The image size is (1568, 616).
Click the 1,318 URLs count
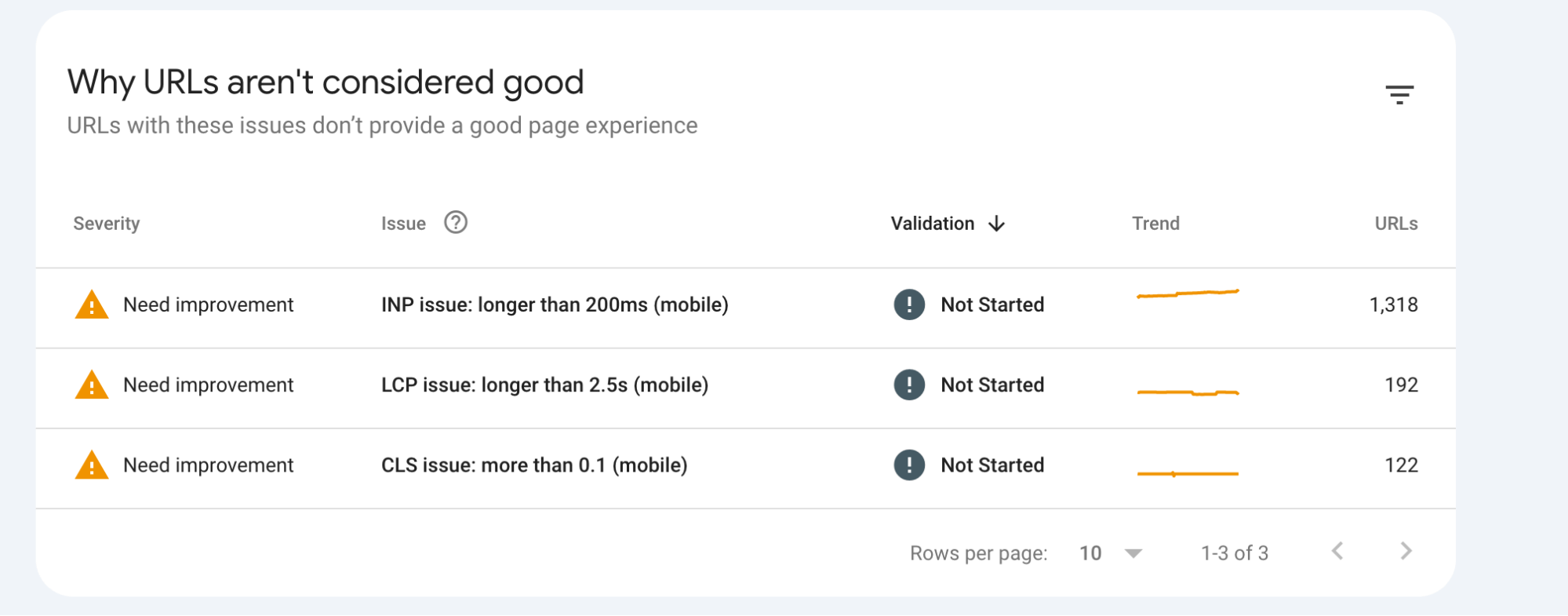[x=1393, y=304]
